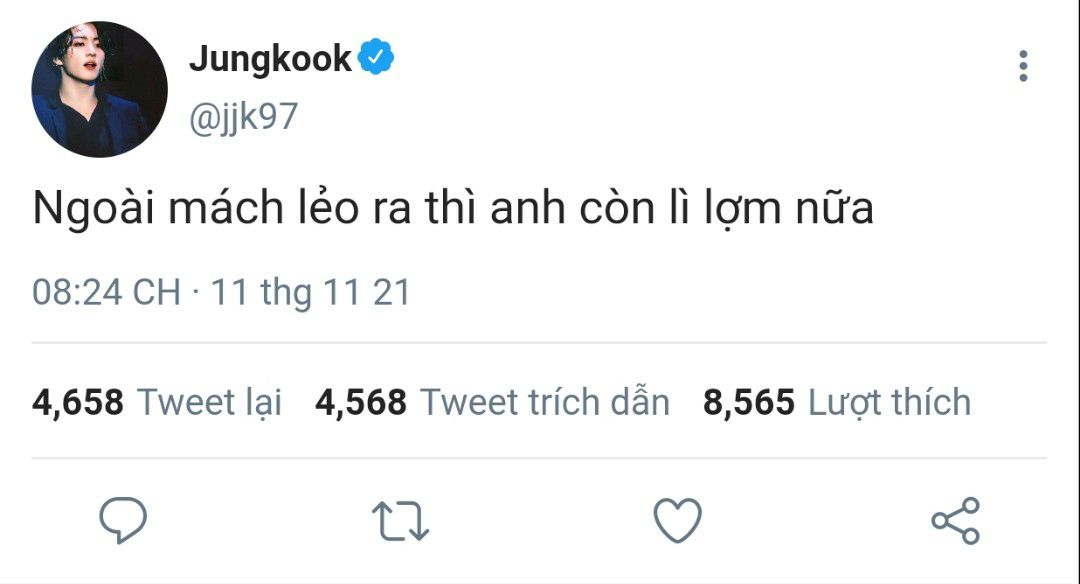The height and width of the screenshot is (584, 1080).
Task: Tap the reply speech bubble icon
Action: [x=123, y=520]
